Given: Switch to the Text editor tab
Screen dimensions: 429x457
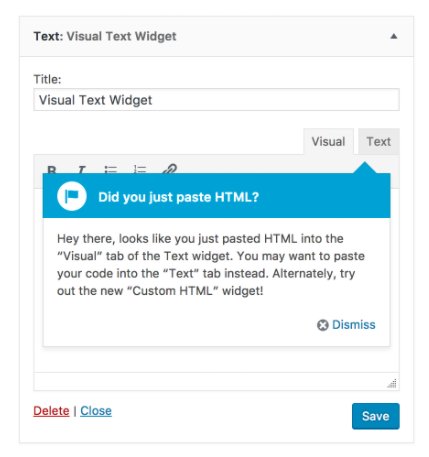Looking at the screenshot, I should 379,142.
